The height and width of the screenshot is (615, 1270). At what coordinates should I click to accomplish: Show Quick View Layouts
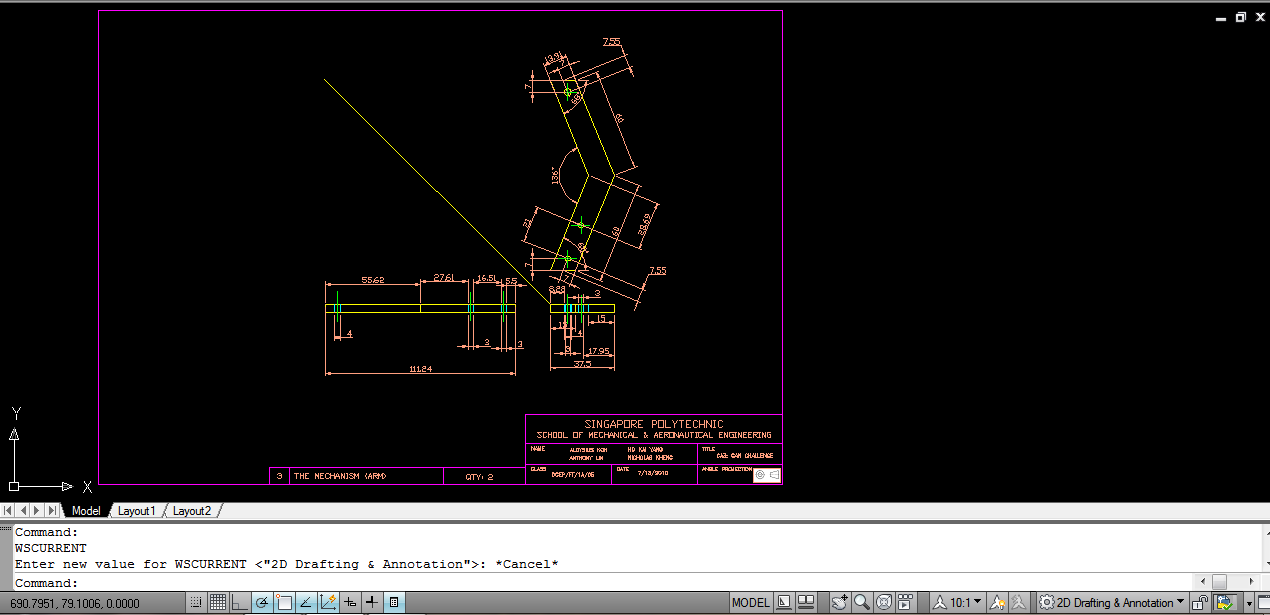click(783, 602)
